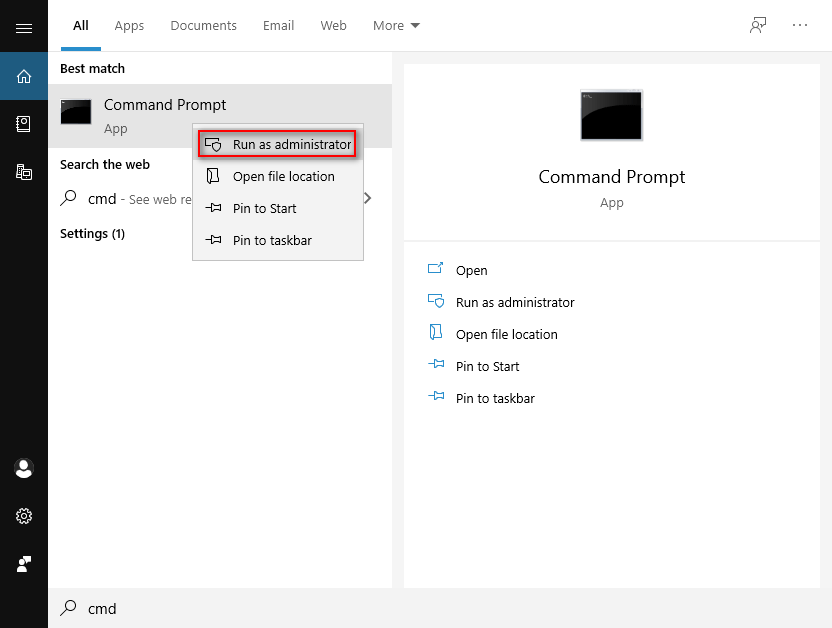Open the hamburger menu in the sidebar
Viewport: 832px width, 628px height.
(x=24, y=26)
